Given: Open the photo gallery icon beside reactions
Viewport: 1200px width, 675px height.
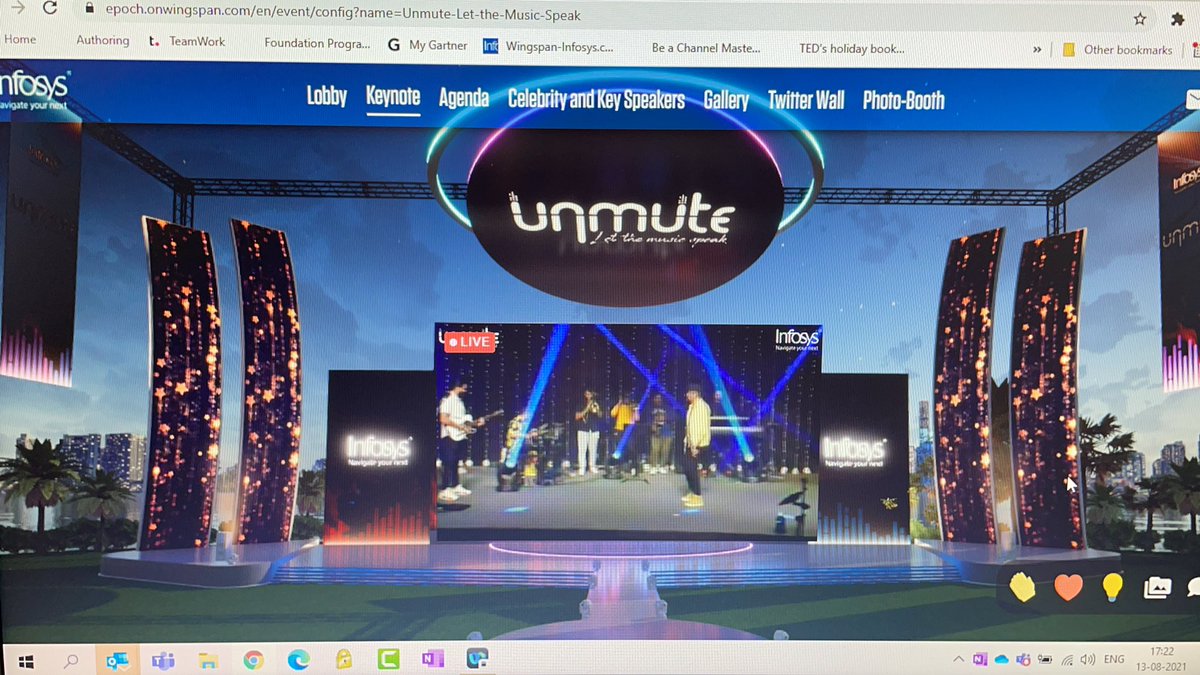Looking at the screenshot, I should coord(1157,588).
